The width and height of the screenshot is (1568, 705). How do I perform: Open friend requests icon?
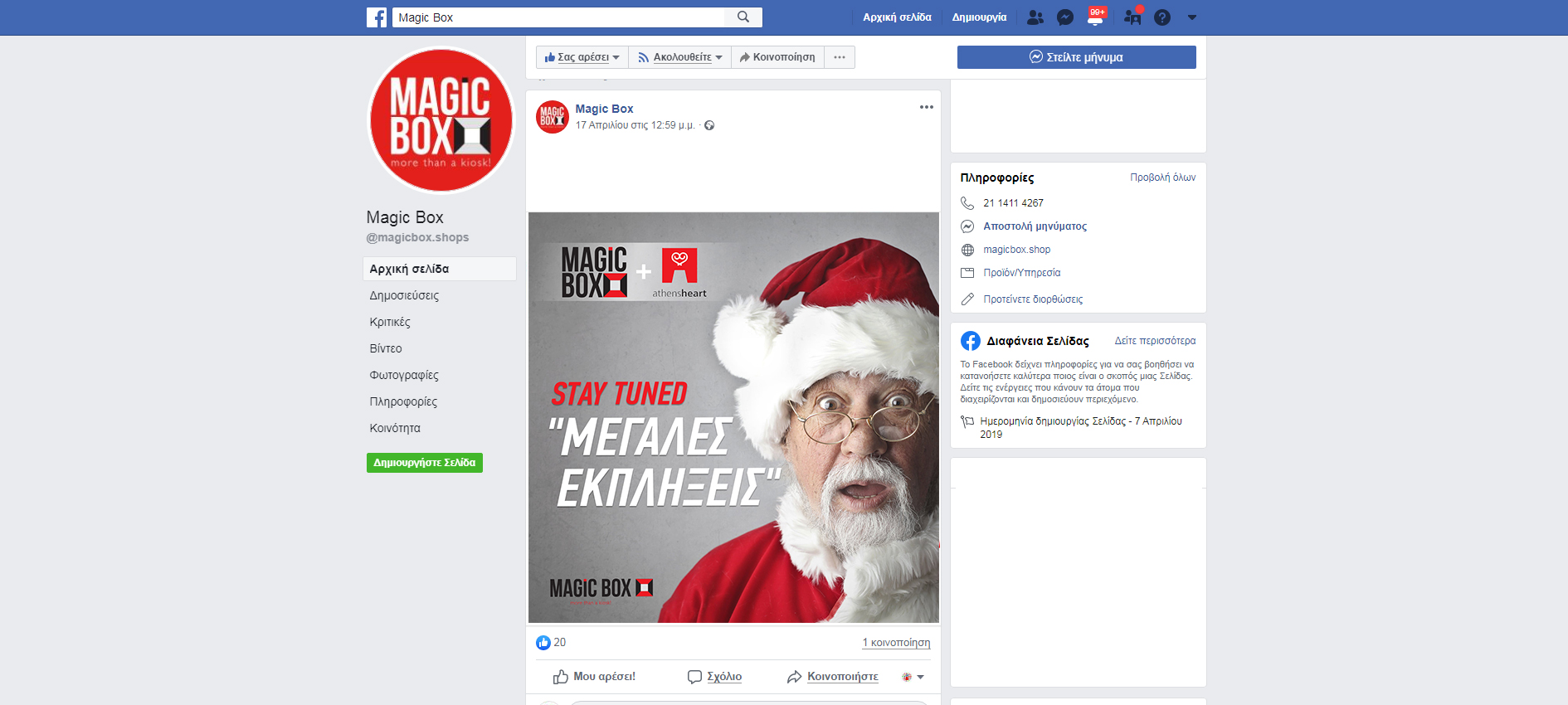pos(1035,17)
